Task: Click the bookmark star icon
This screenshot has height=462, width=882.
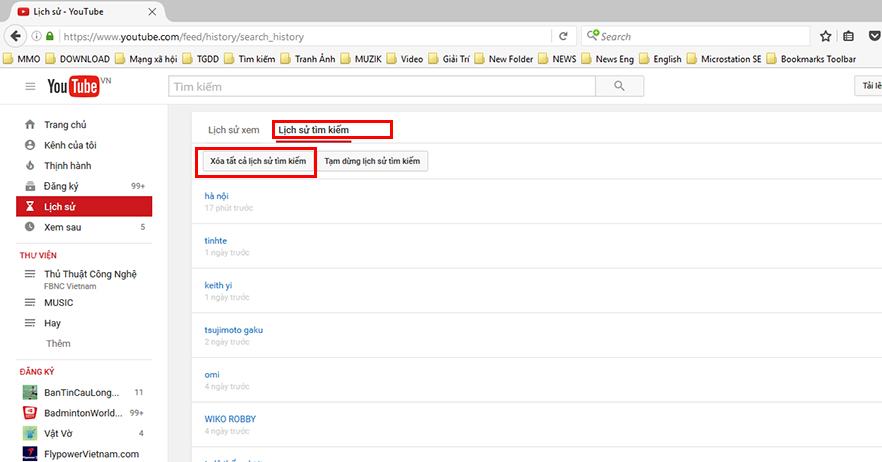Action: [825, 37]
